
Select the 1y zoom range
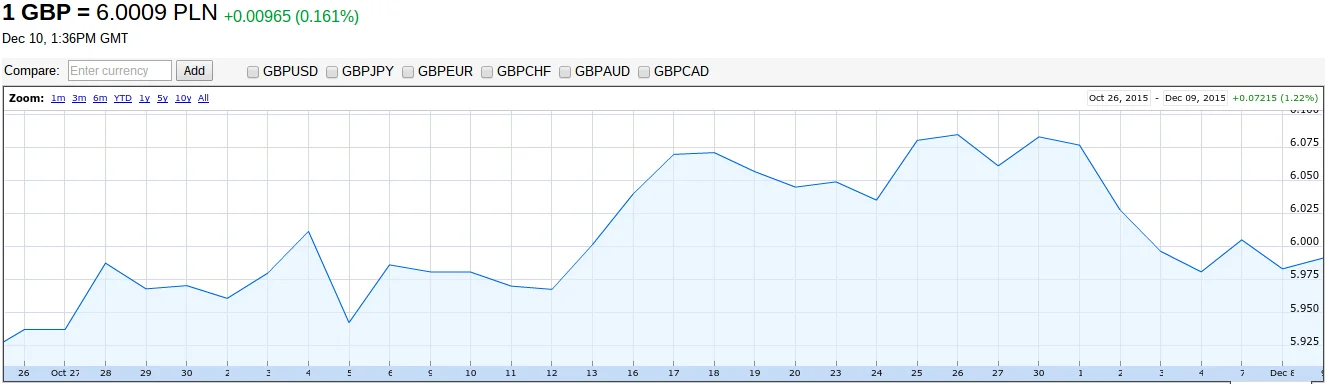pyautogui.click(x=144, y=99)
